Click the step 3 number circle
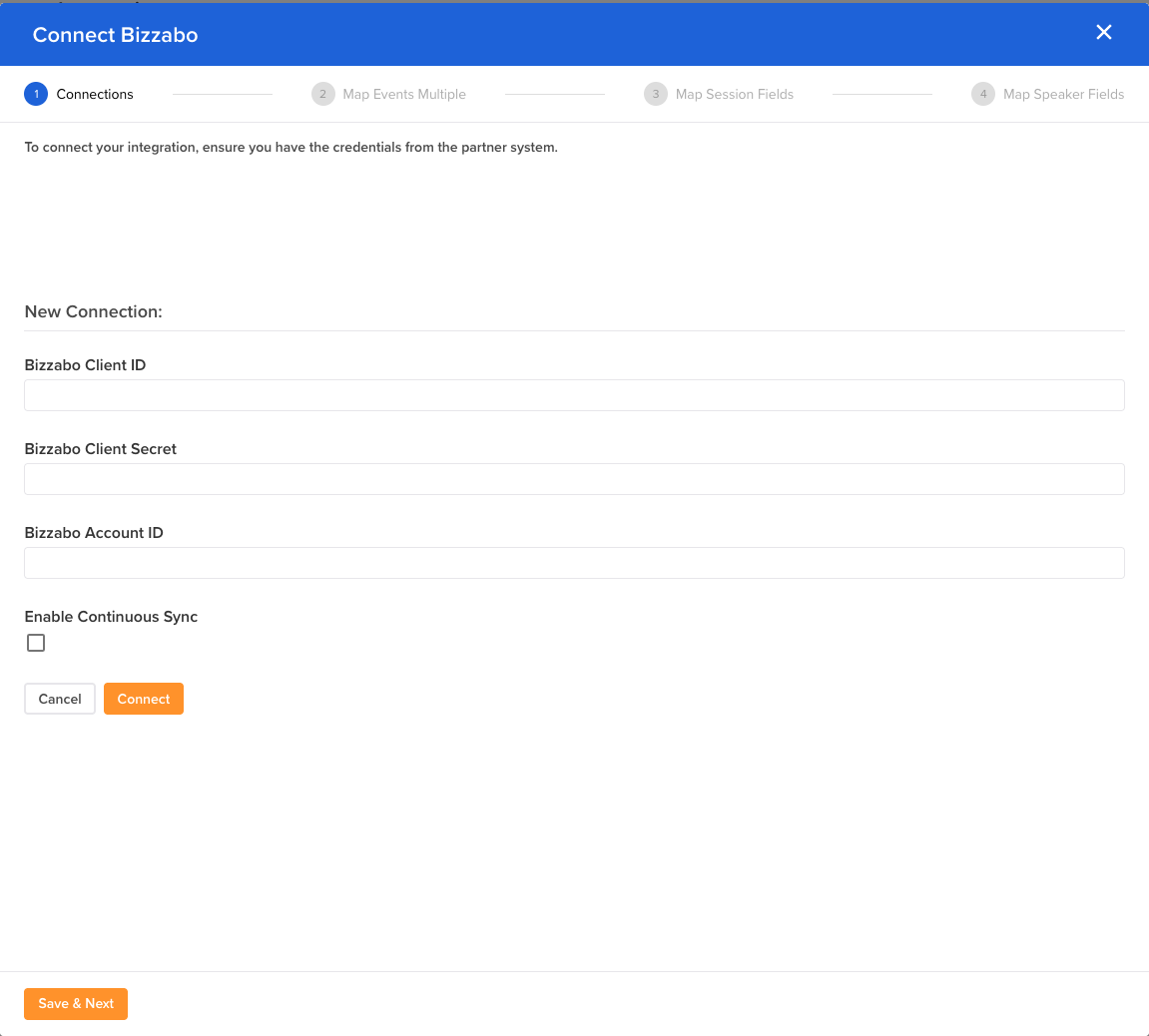Viewport: 1149px width, 1036px height. pyautogui.click(x=656, y=94)
